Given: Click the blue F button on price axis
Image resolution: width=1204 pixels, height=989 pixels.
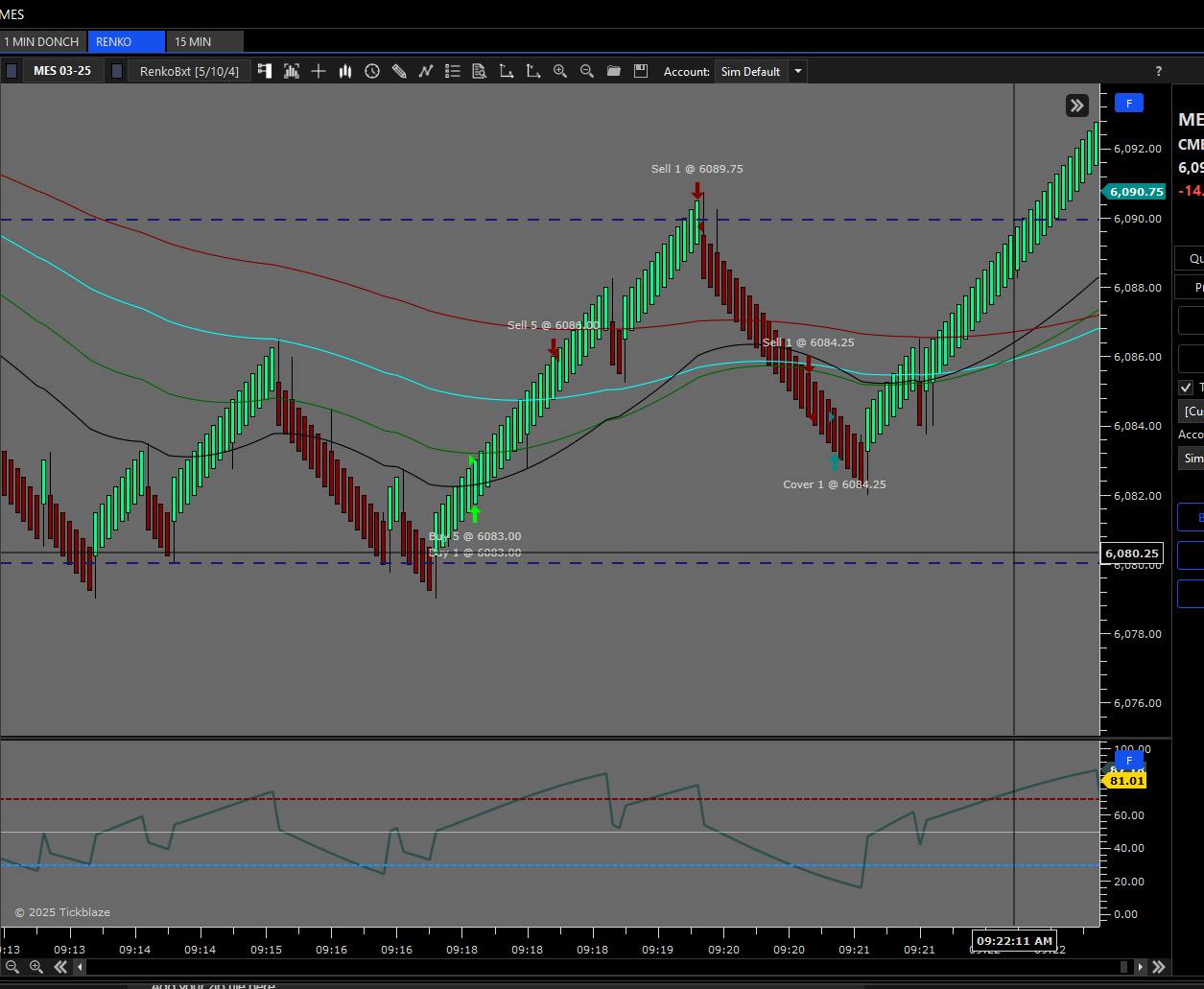Looking at the screenshot, I should click(1129, 103).
